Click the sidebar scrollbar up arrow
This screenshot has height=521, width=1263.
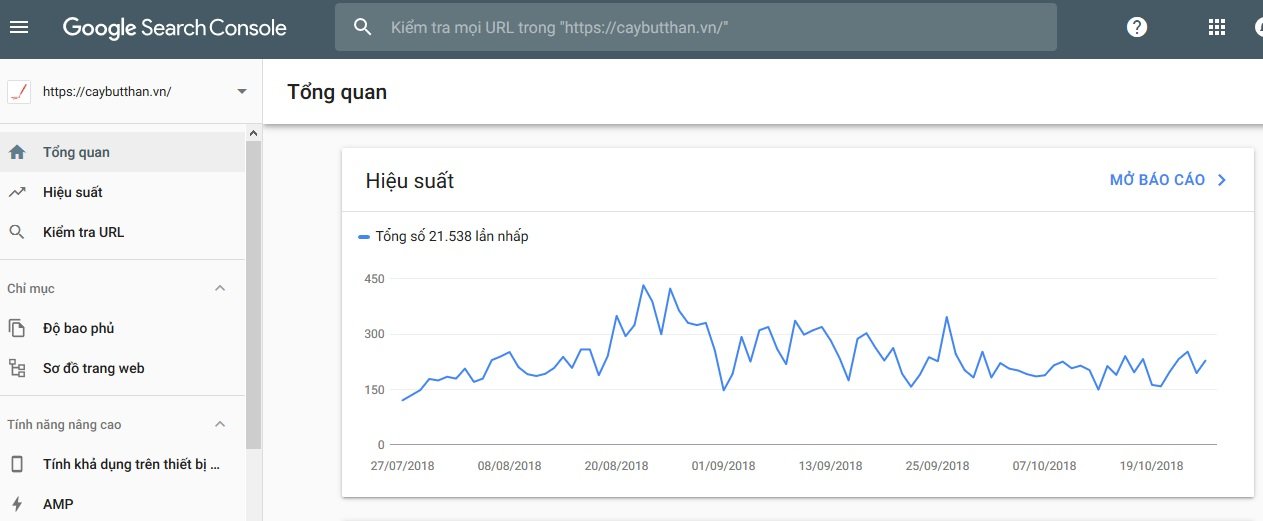point(253,134)
